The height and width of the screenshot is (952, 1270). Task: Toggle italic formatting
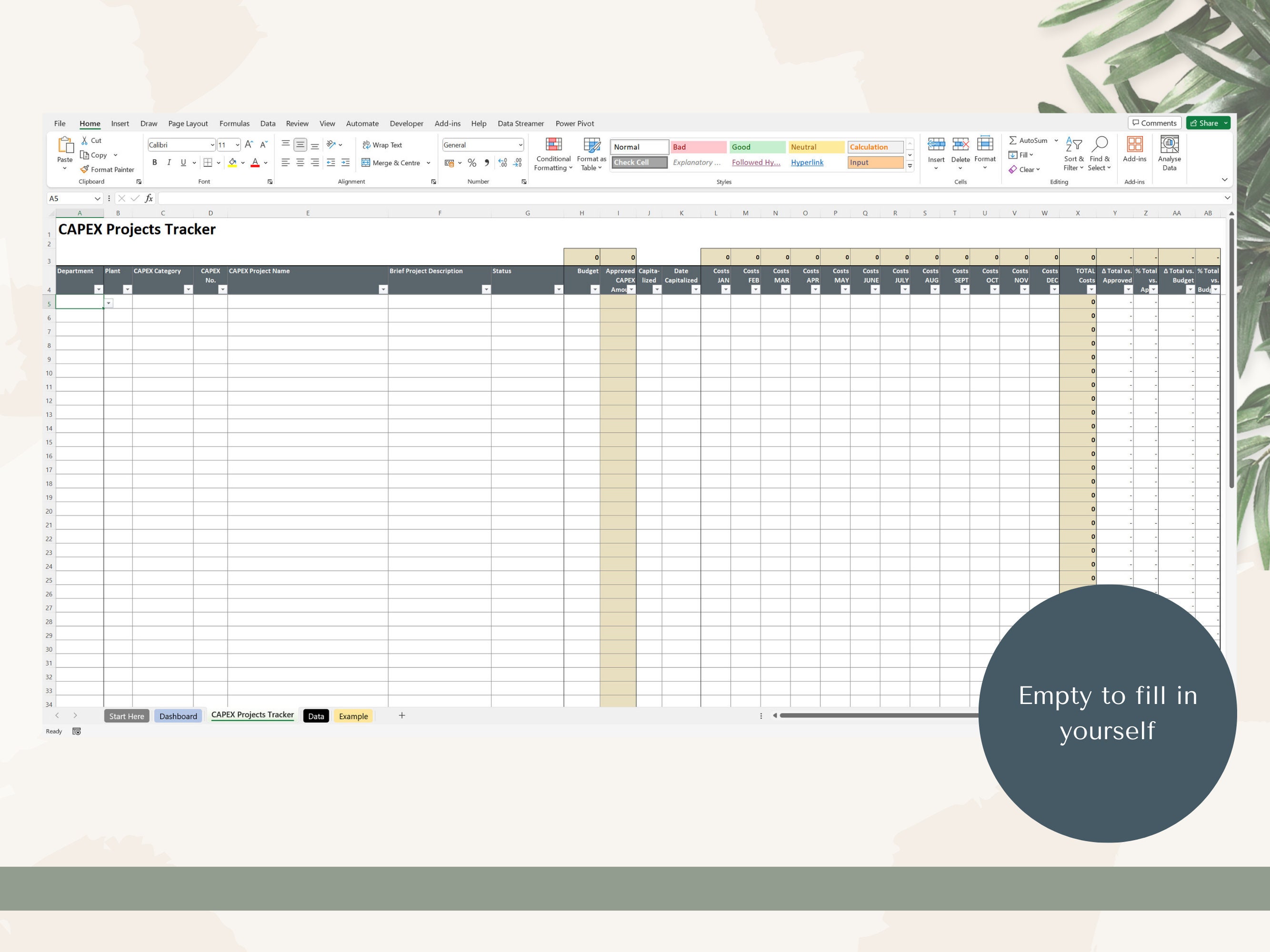pos(169,163)
